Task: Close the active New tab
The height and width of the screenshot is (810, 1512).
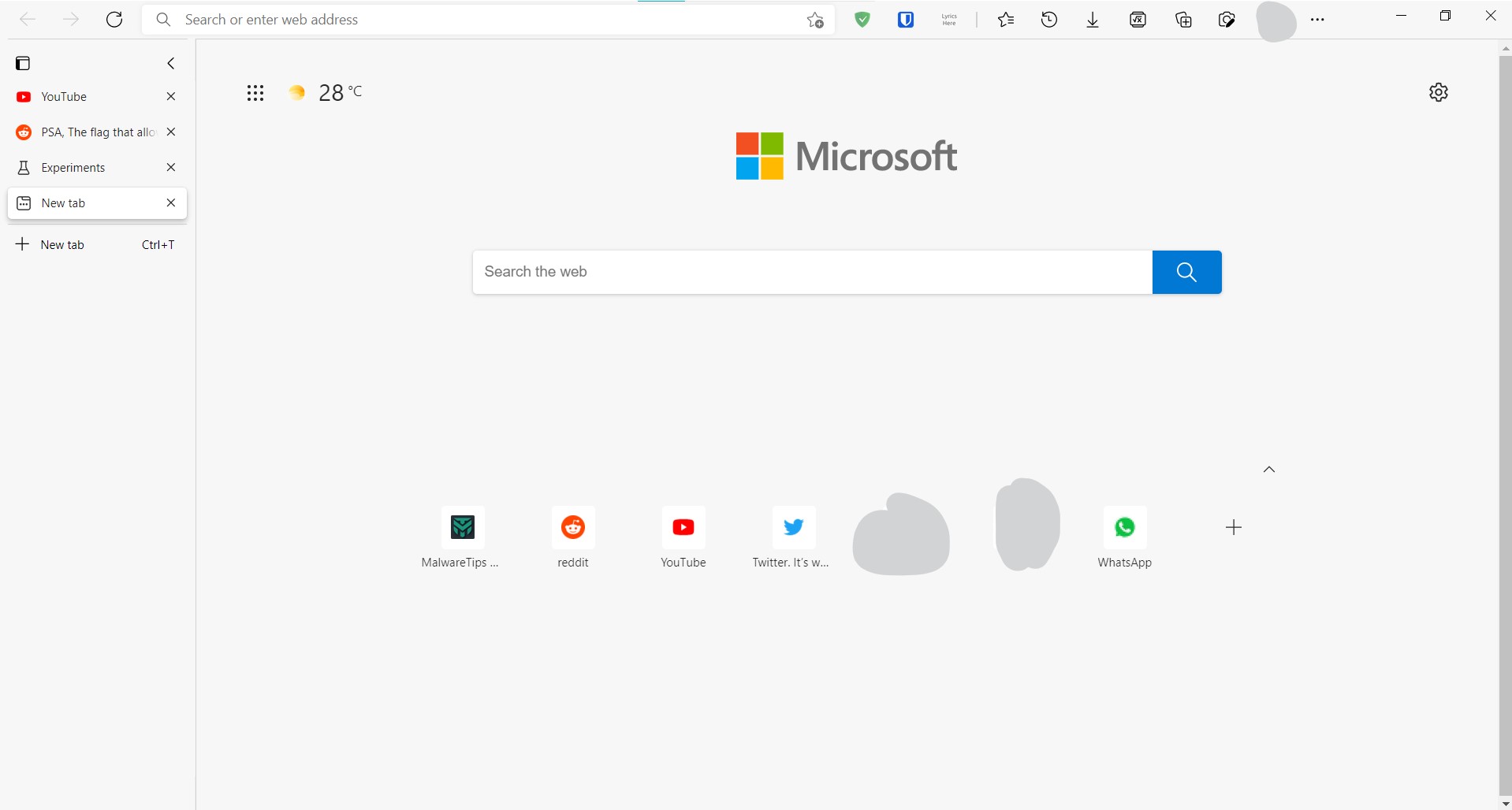Action: [171, 202]
